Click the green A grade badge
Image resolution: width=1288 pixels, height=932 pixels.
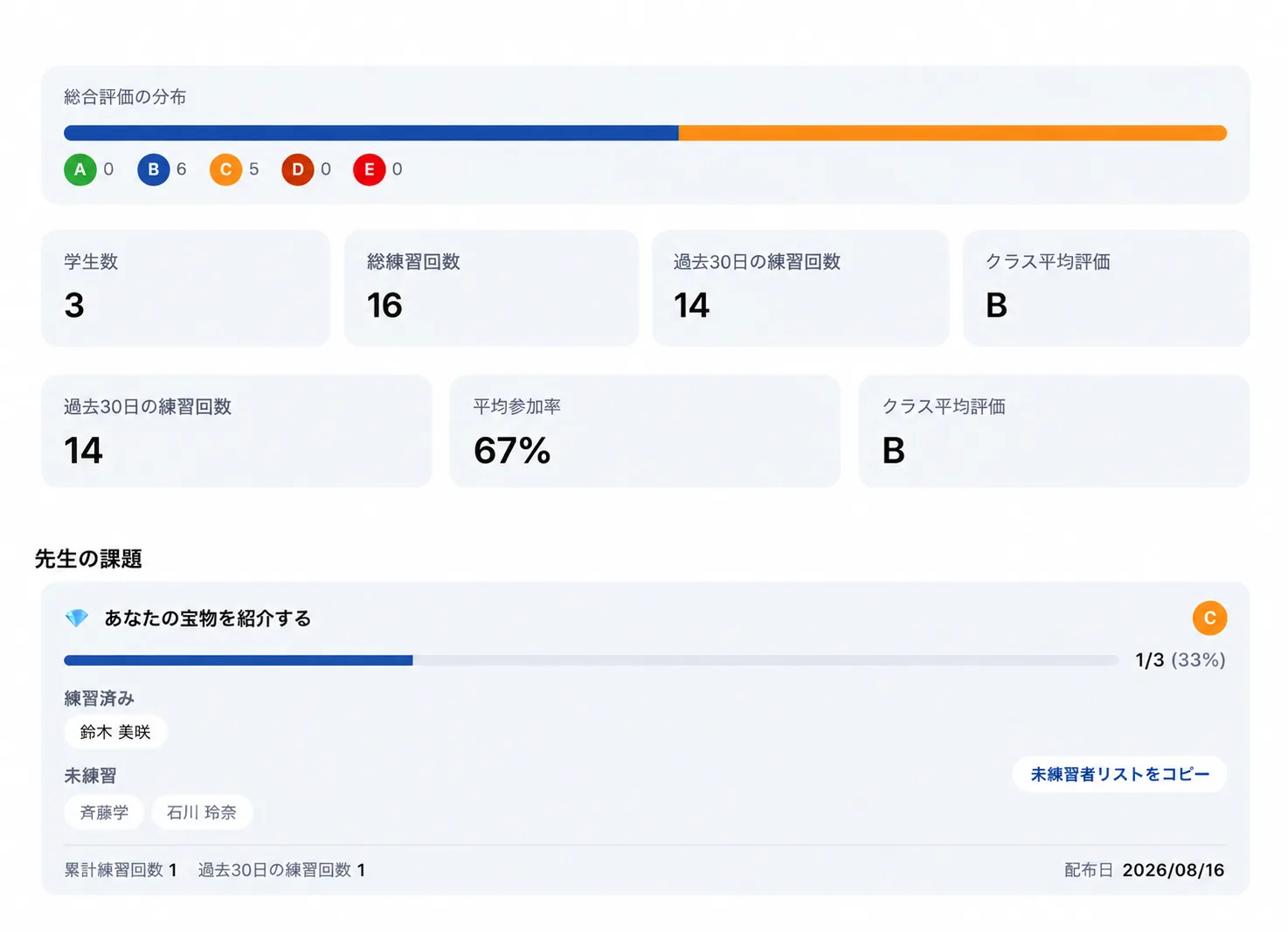(80, 169)
